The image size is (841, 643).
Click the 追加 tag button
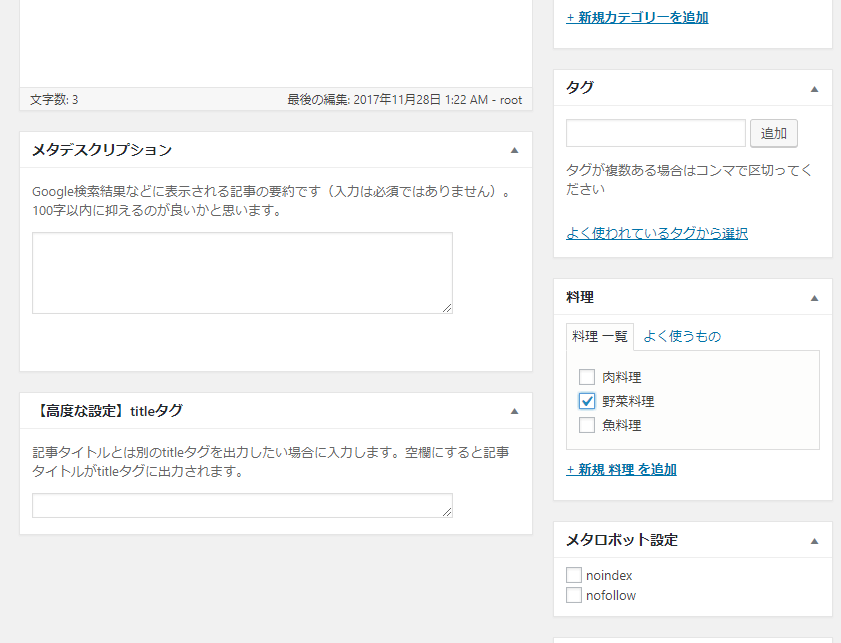click(x=773, y=134)
